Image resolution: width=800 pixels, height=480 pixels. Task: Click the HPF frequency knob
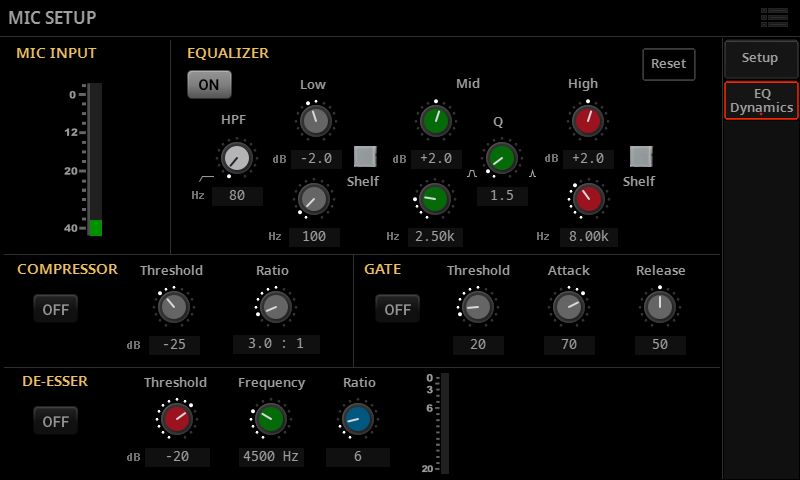236,157
